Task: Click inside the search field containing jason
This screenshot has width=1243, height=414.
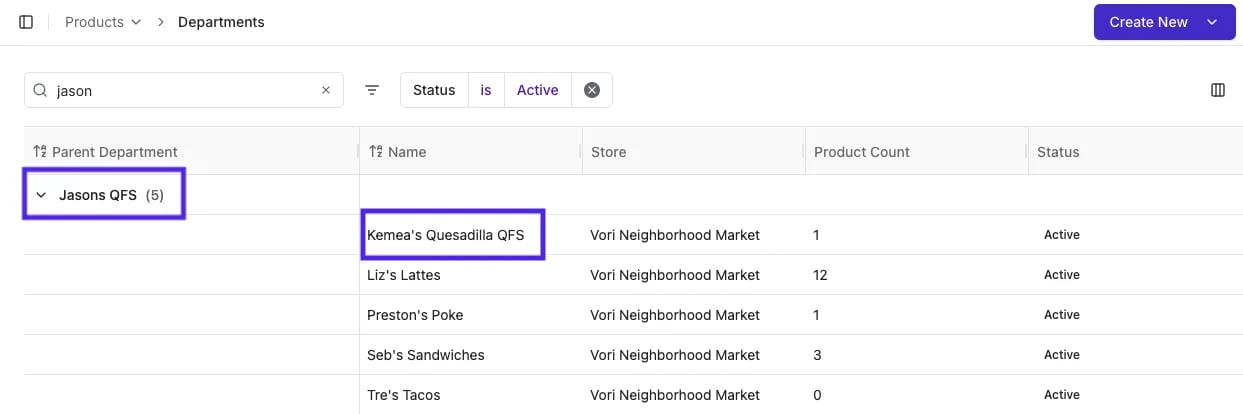Action: click(x=184, y=90)
